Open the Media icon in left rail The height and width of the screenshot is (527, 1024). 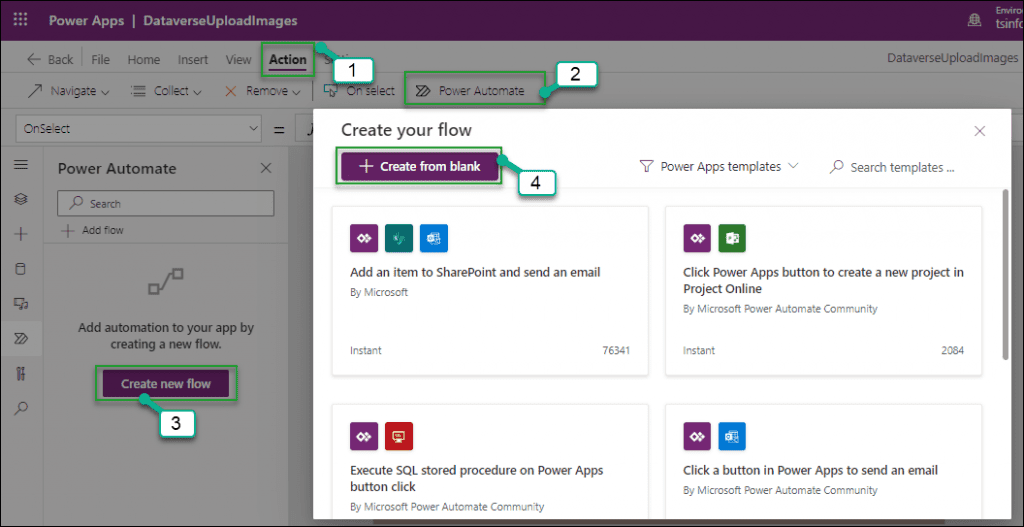(21, 303)
